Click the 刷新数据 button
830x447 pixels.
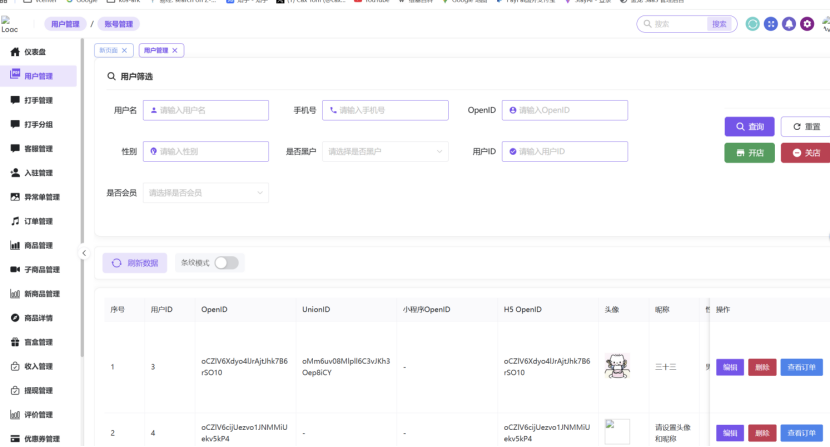[135, 263]
